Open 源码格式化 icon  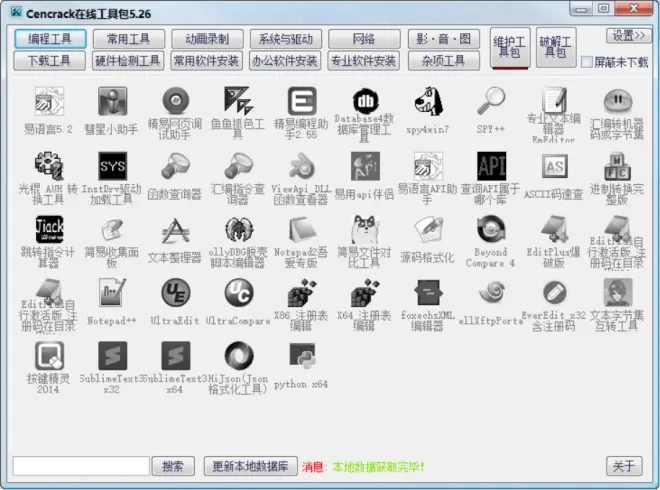click(x=428, y=229)
